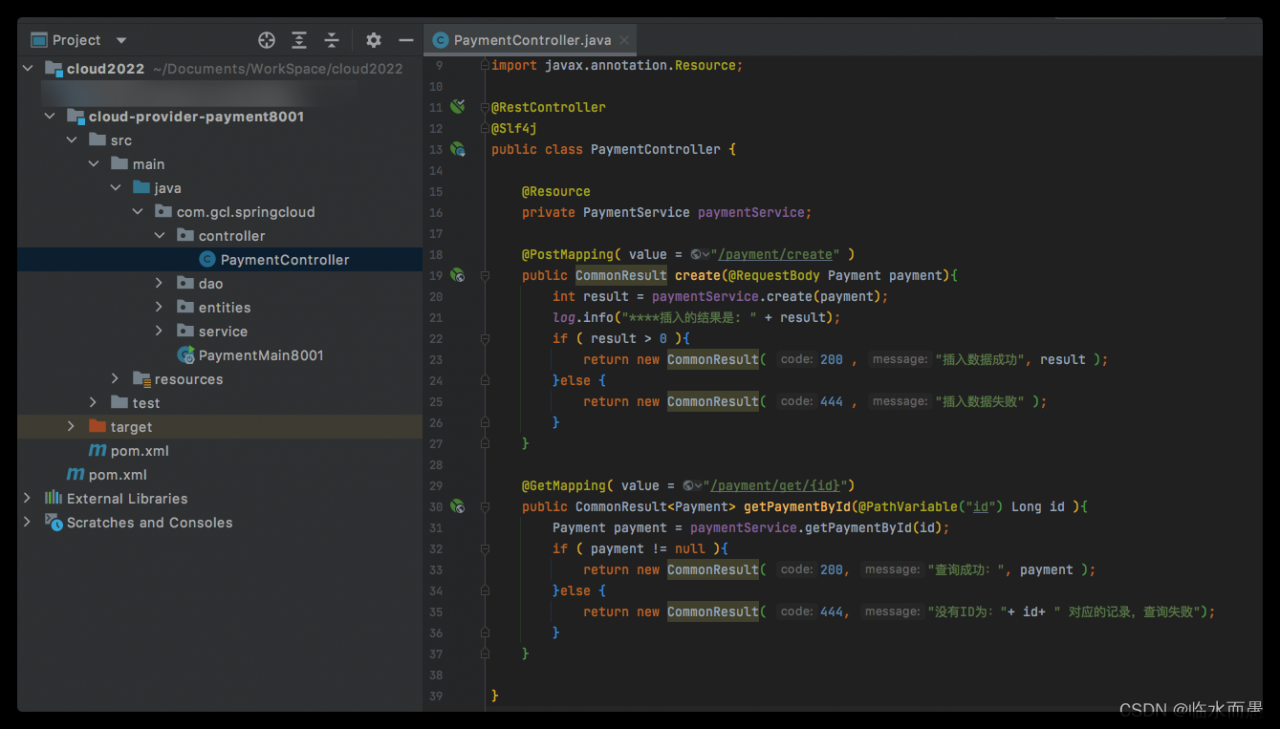Collapse the java folder
1280x729 pixels.
116,188
